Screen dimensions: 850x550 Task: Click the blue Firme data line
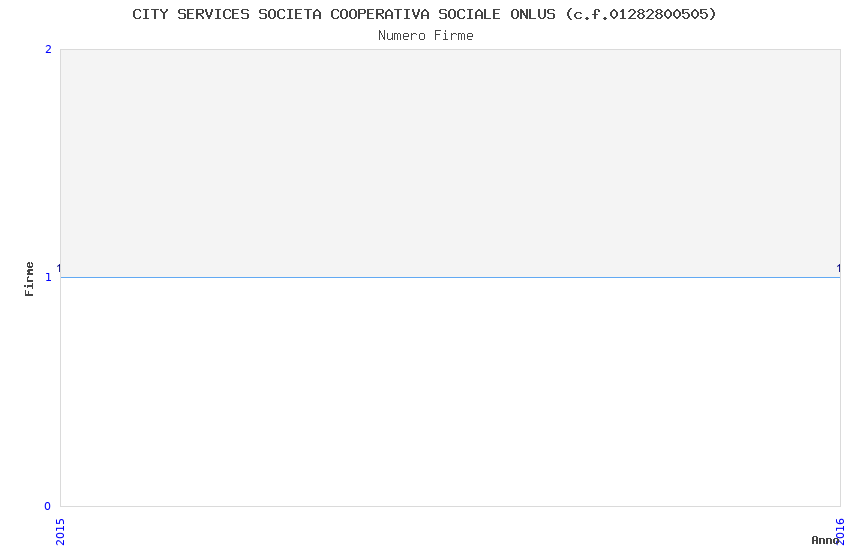click(x=450, y=277)
